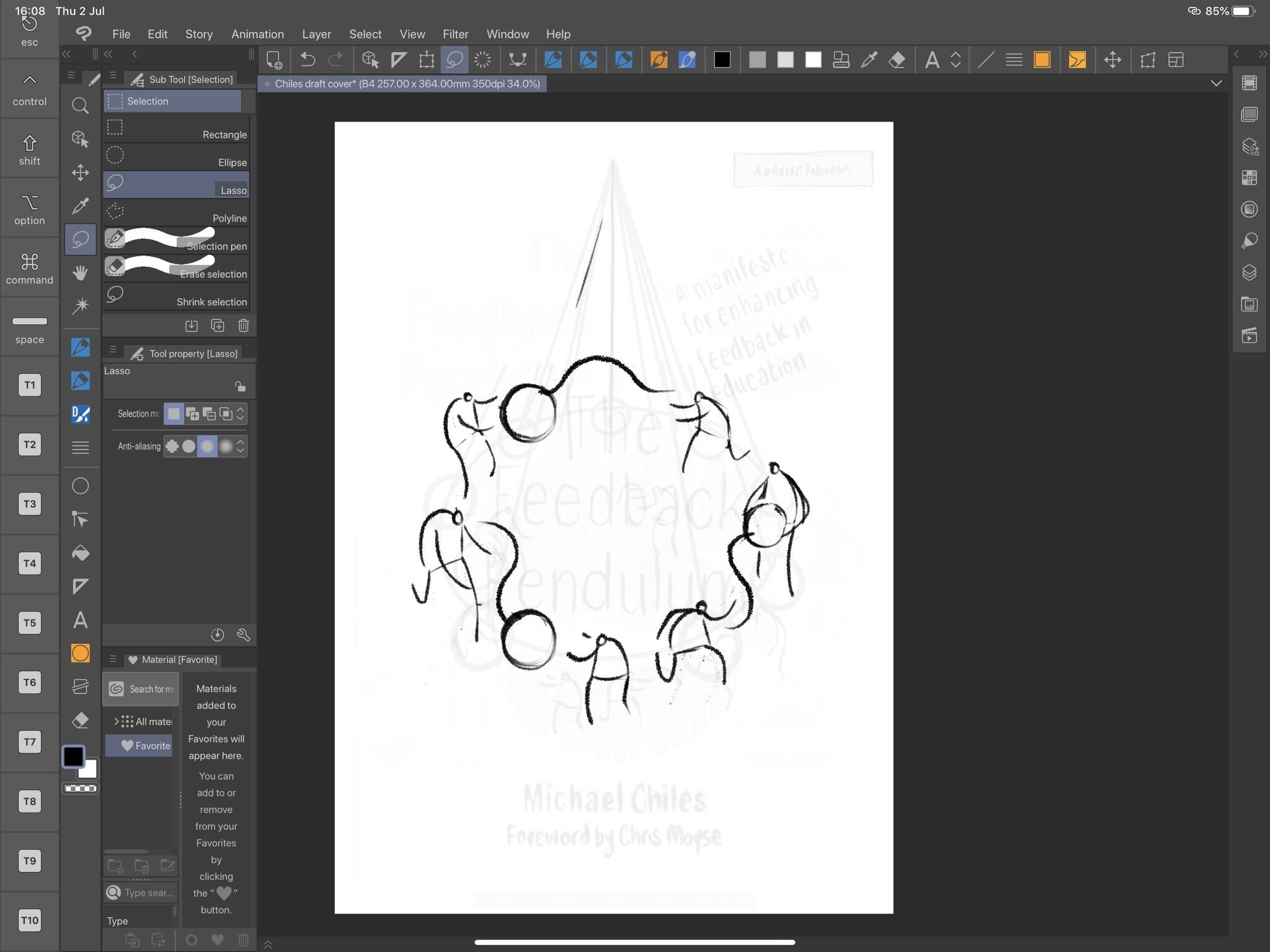Open the Layer palette icon on right sidebar
Image resolution: width=1270 pixels, height=952 pixels.
(x=1250, y=272)
